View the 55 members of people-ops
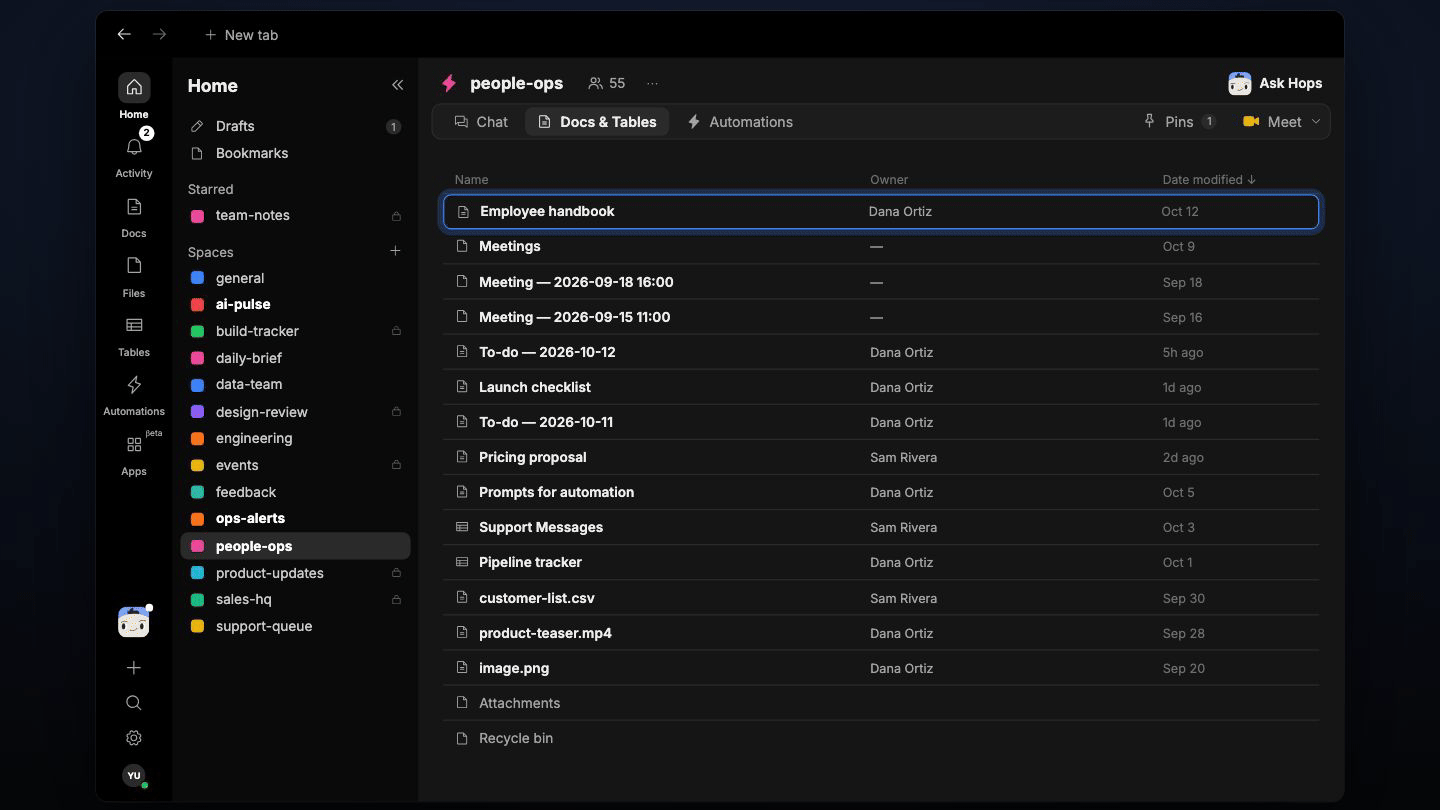 [x=607, y=83]
